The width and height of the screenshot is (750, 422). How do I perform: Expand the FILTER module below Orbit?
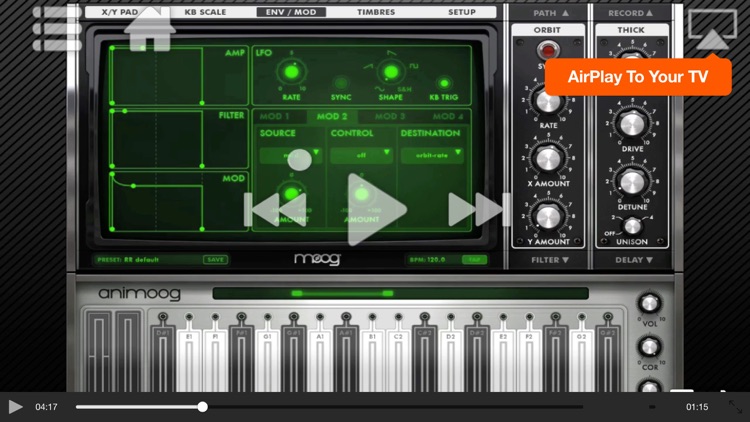550,260
